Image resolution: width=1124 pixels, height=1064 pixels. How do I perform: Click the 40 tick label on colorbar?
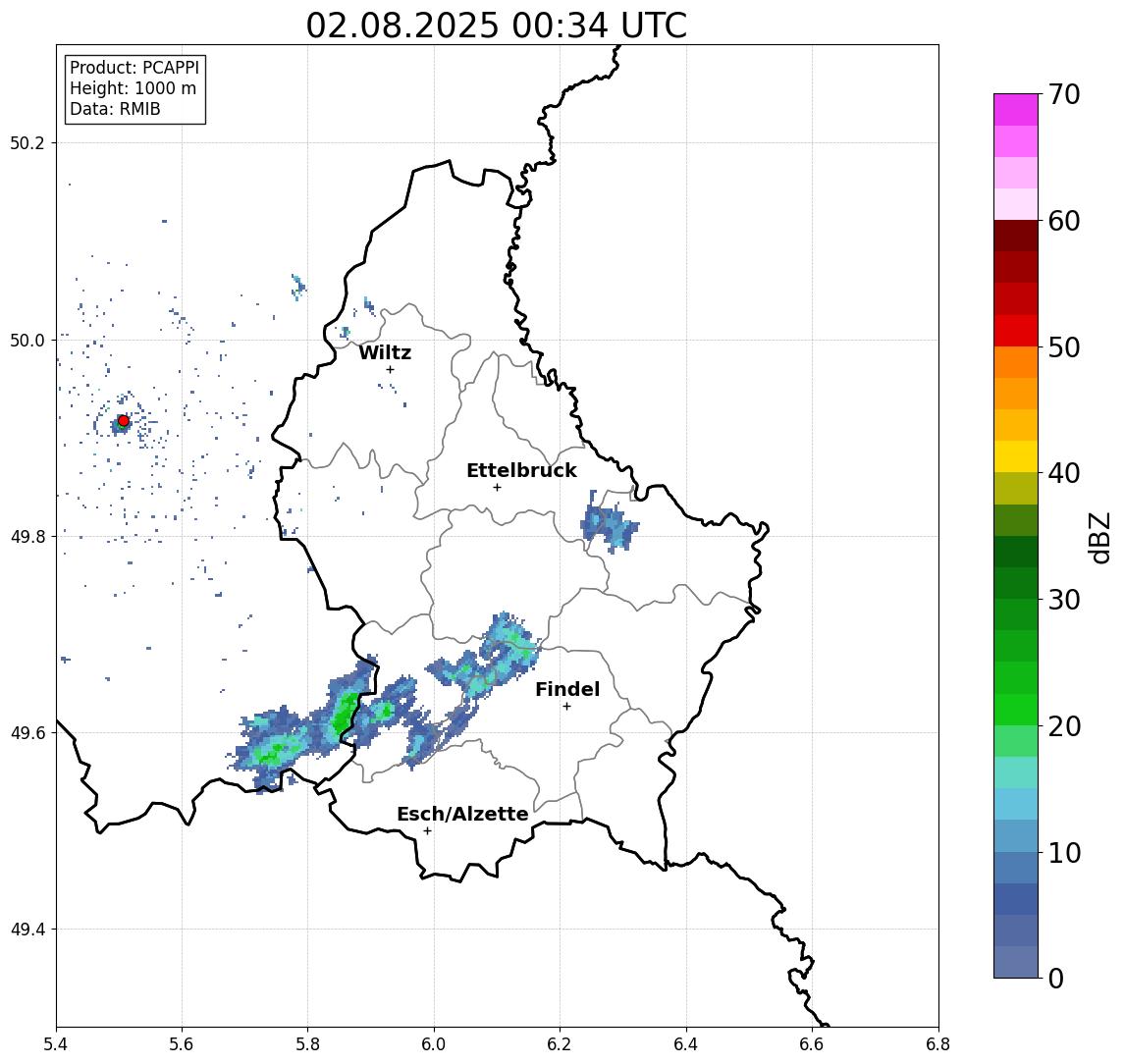pos(1063,473)
